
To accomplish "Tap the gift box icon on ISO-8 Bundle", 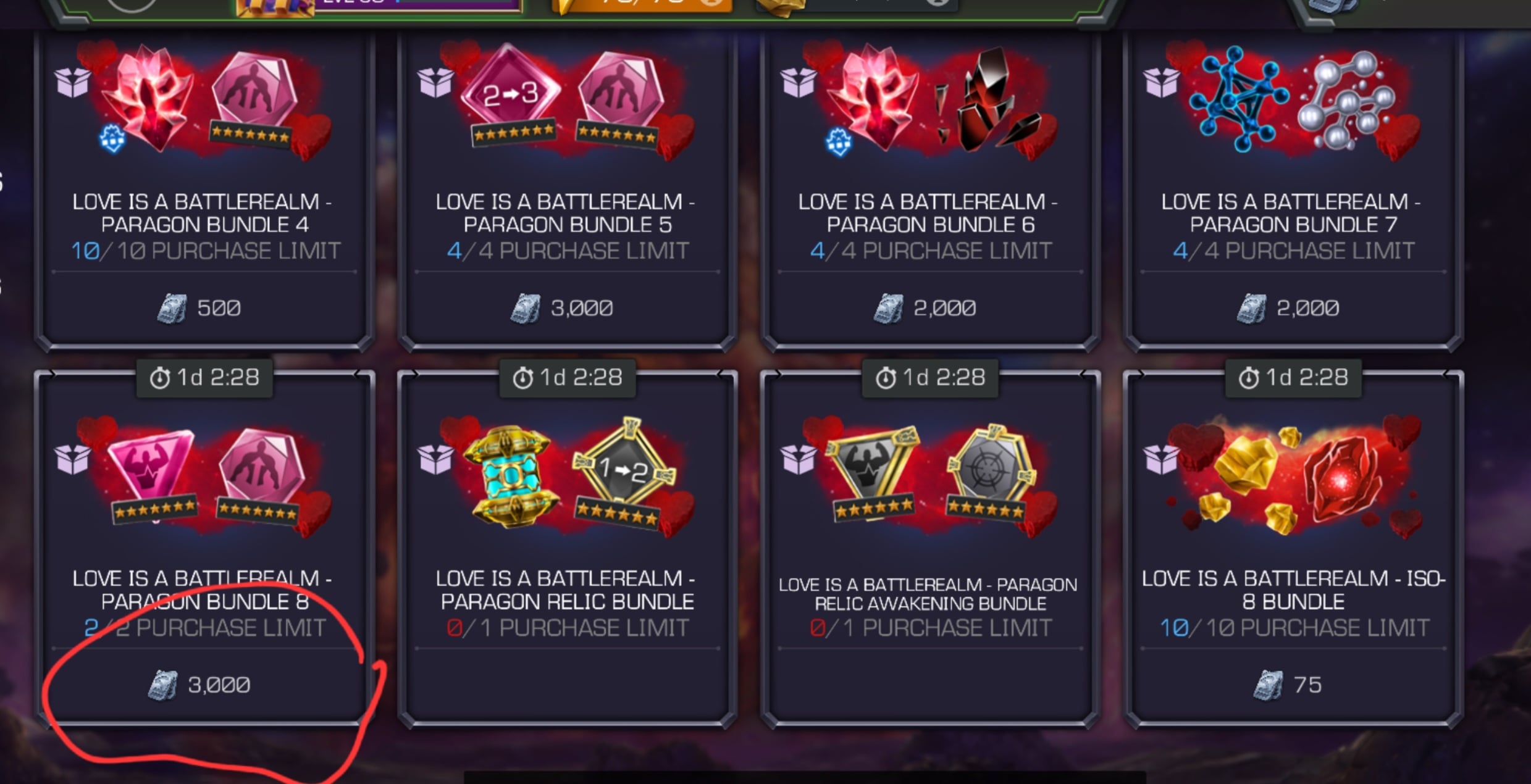I will click(x=1161, y=459).
